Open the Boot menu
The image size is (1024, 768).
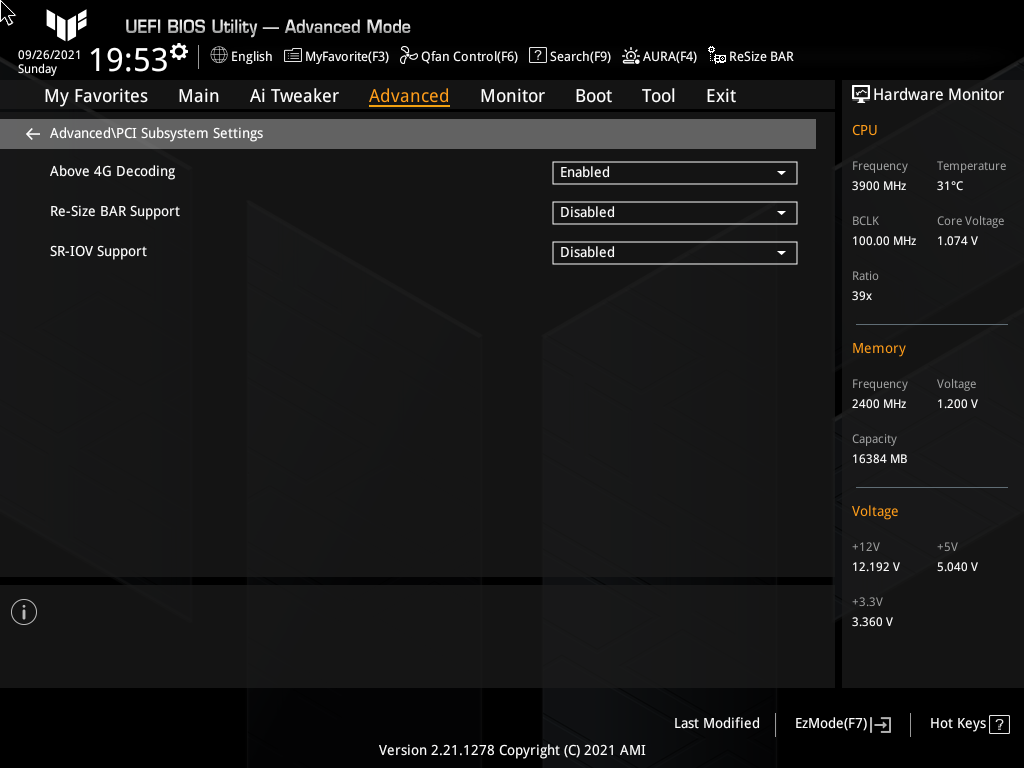593,95
